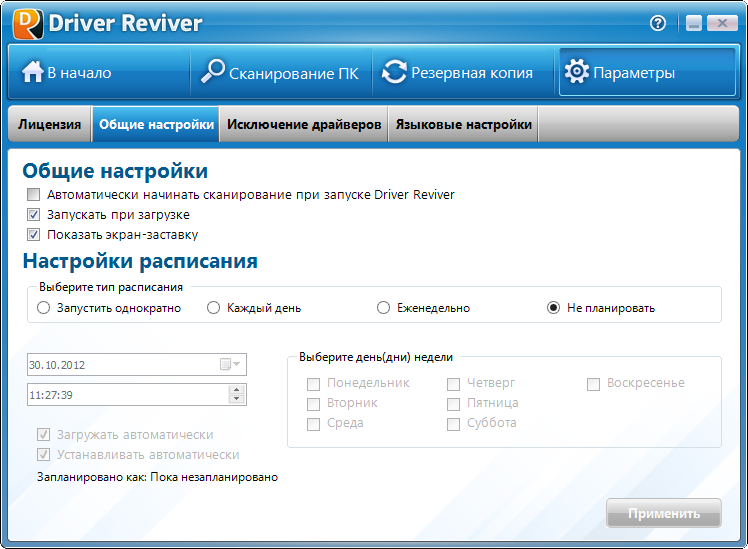Open the Сканирование ПК section

point(281,72)
